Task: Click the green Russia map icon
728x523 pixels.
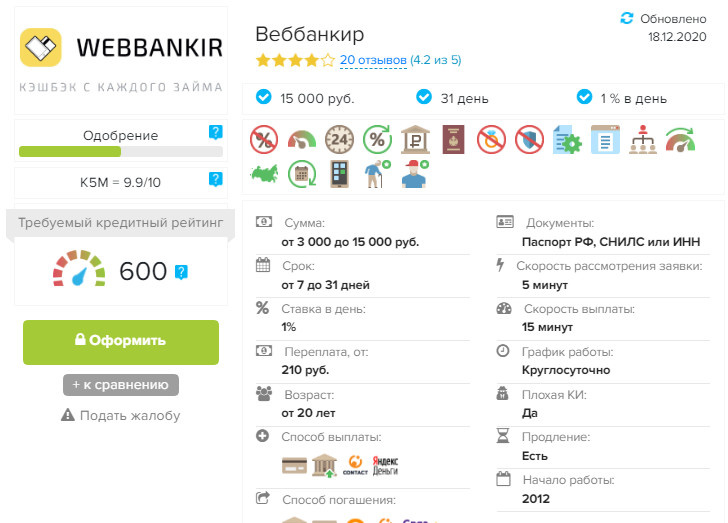Action: pos(264,174)
